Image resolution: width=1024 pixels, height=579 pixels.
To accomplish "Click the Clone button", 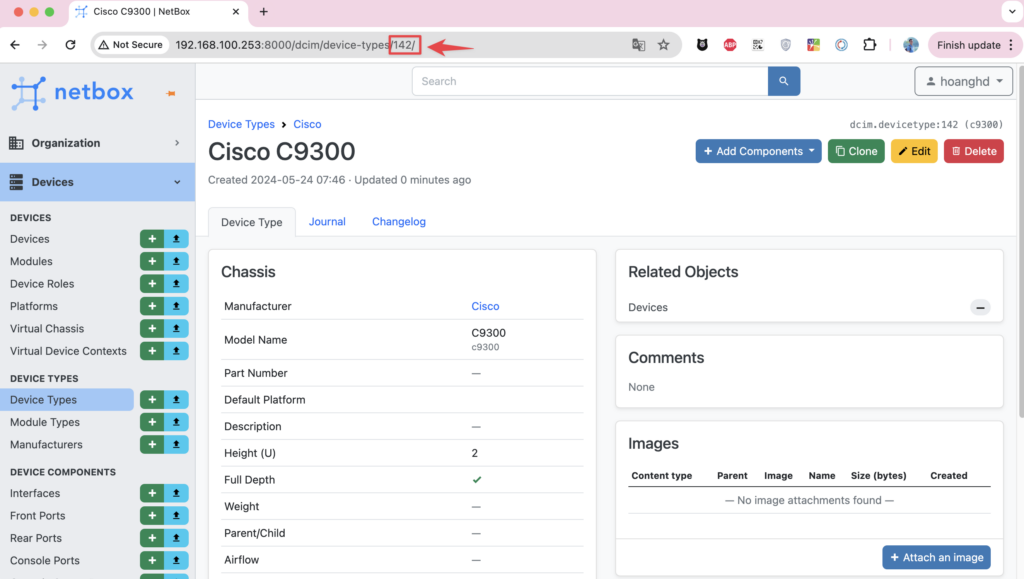I will click(856, 151).
